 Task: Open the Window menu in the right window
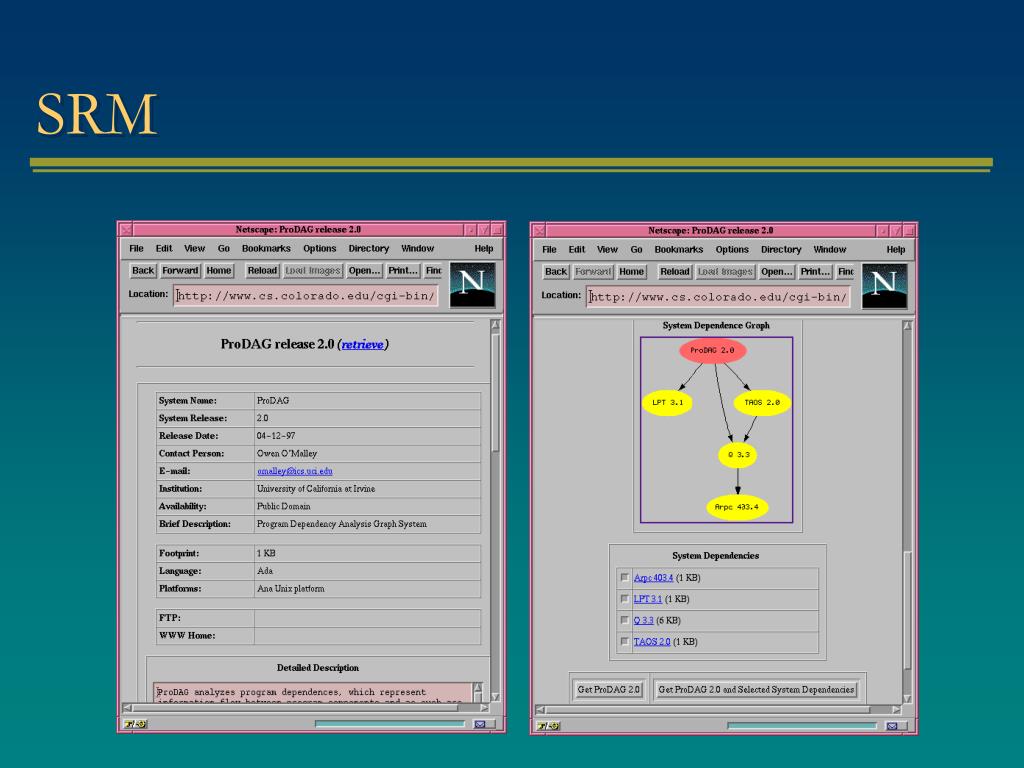click(x=829, y=249)
